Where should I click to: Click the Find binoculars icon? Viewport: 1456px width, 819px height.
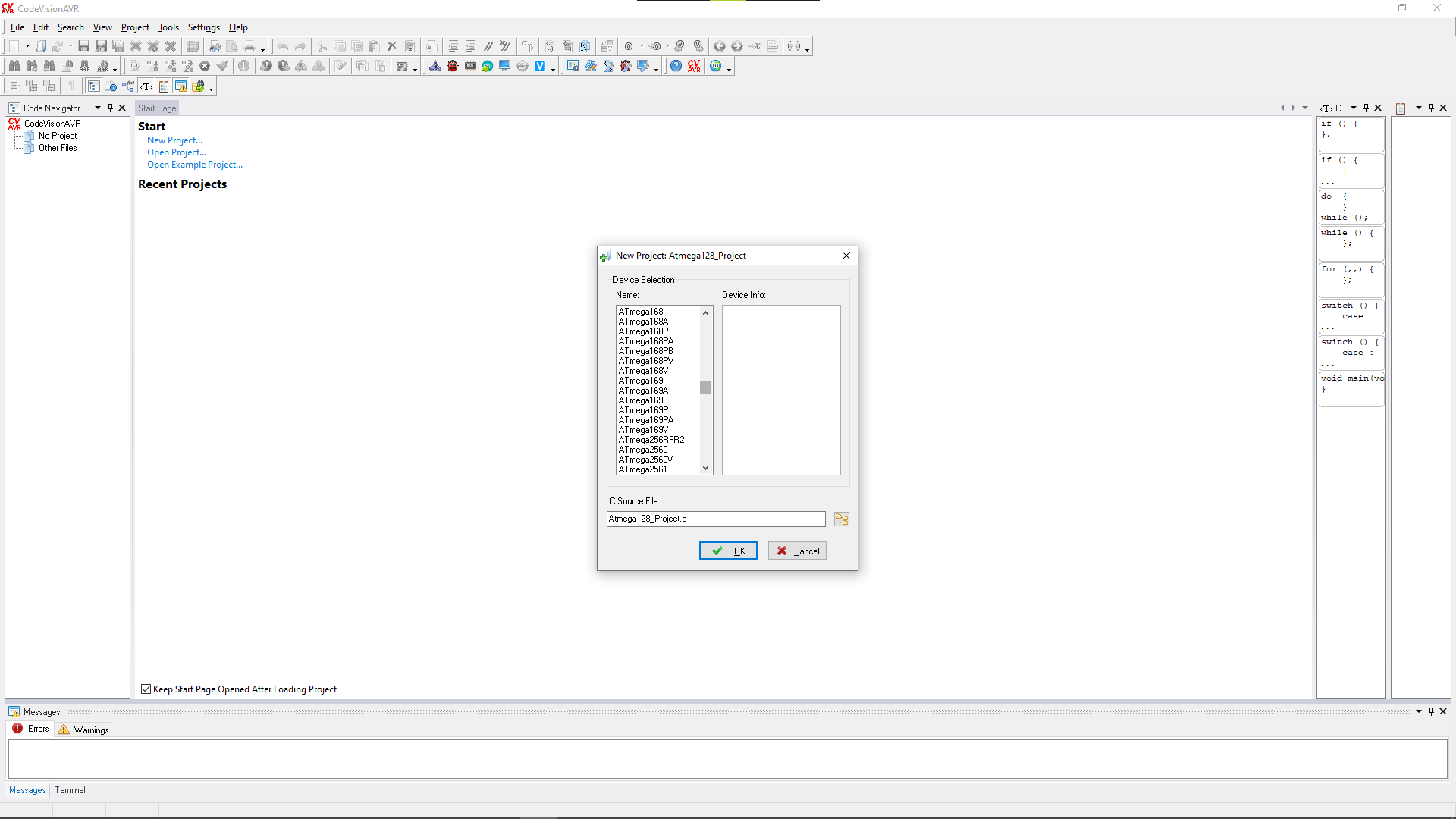[14, 66]
